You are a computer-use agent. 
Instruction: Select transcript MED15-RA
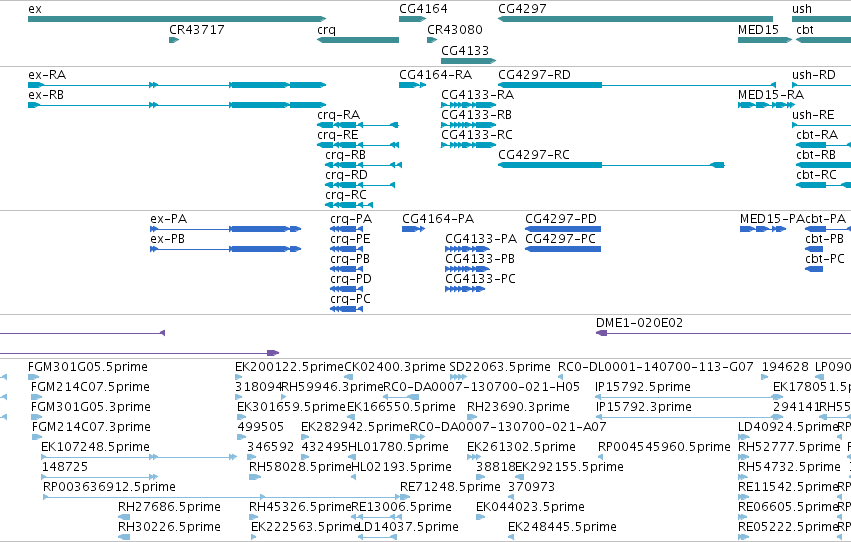coord(766,105)
